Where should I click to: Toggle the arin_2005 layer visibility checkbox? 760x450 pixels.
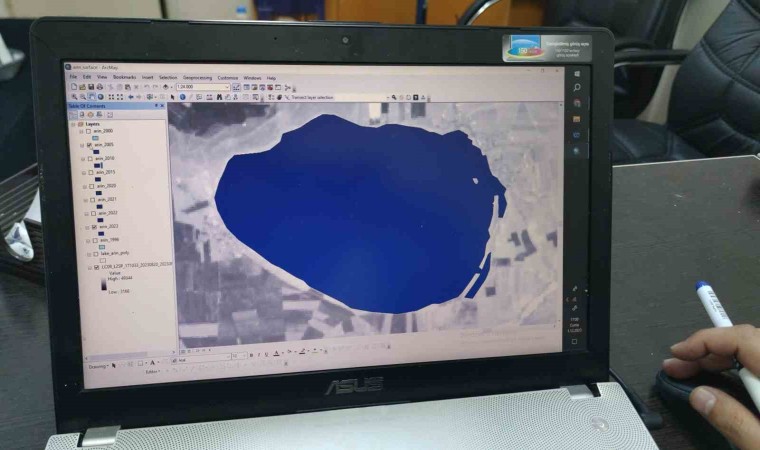tap(88, 145)
